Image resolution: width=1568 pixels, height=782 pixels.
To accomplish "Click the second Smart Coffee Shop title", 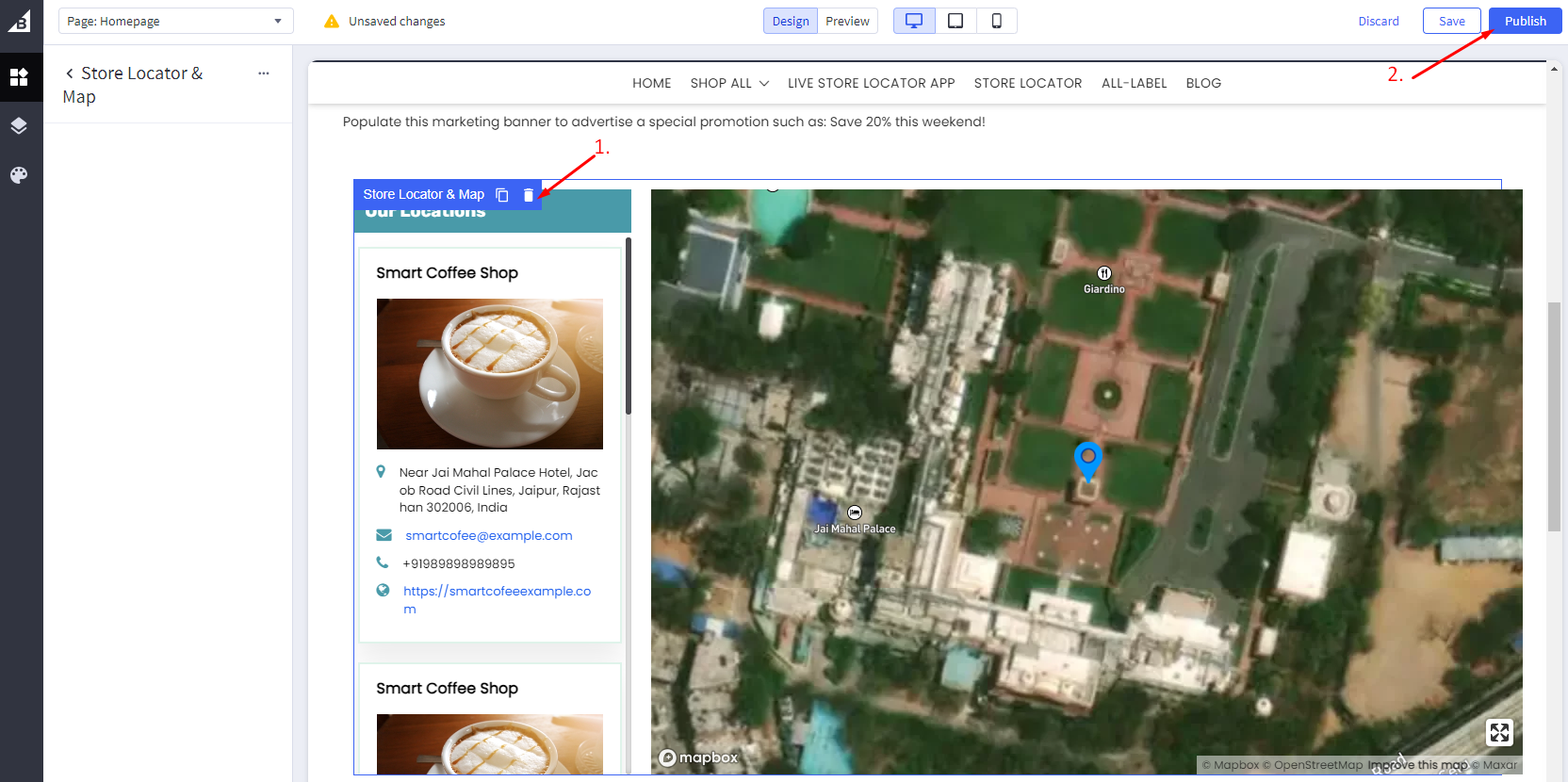I will click(x=448, y=688).
